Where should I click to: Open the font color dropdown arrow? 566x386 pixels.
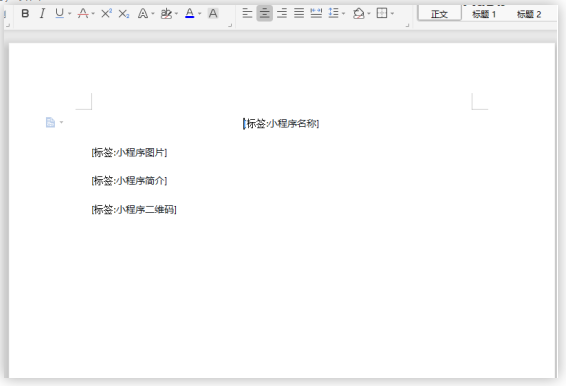point(199,14)
